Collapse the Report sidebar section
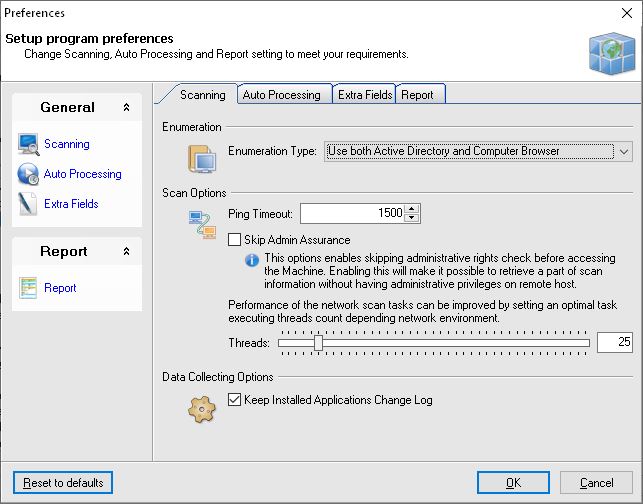 click(126, 252)
